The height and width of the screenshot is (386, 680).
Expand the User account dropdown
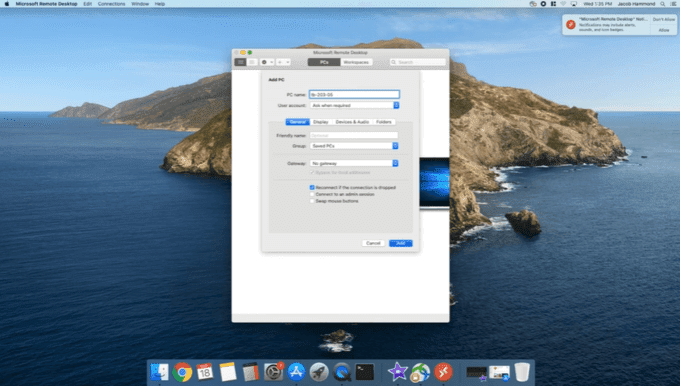[x=354, y=105]
